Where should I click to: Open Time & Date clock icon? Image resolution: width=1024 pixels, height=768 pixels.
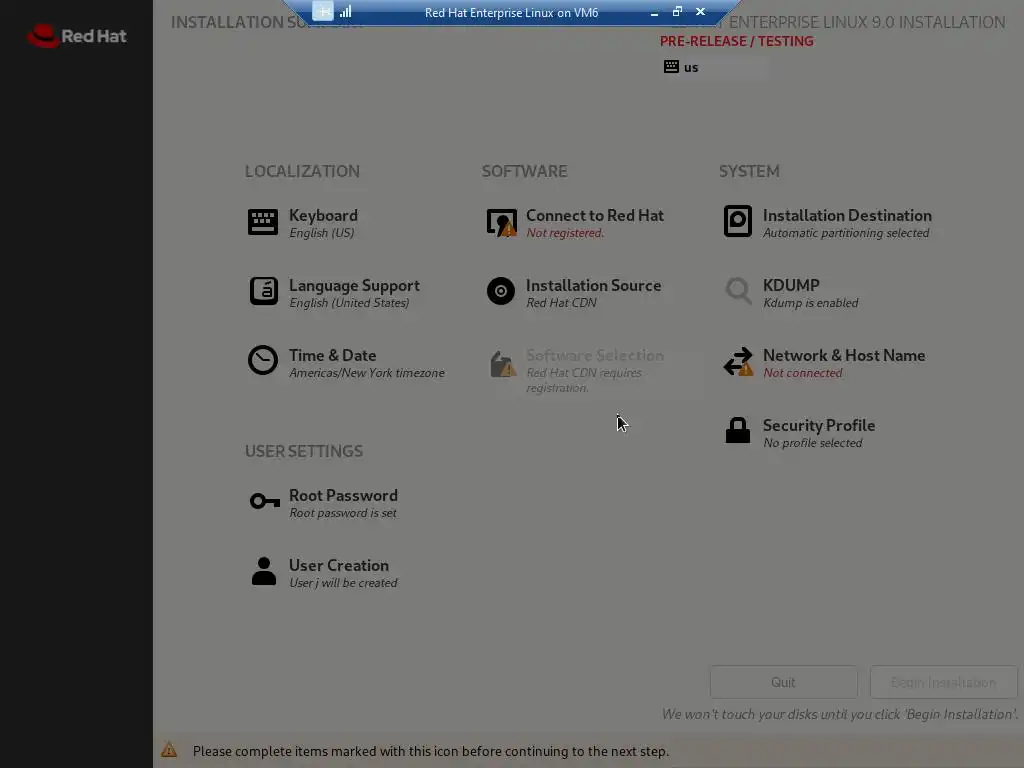(263, 360)
